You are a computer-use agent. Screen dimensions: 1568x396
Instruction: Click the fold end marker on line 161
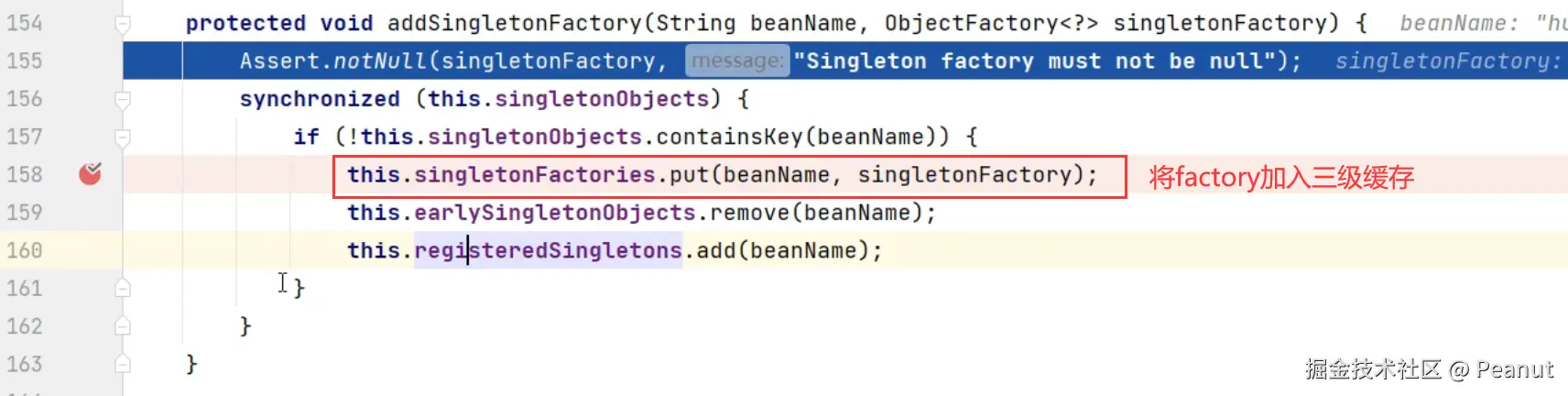click(x=122, y=288)
